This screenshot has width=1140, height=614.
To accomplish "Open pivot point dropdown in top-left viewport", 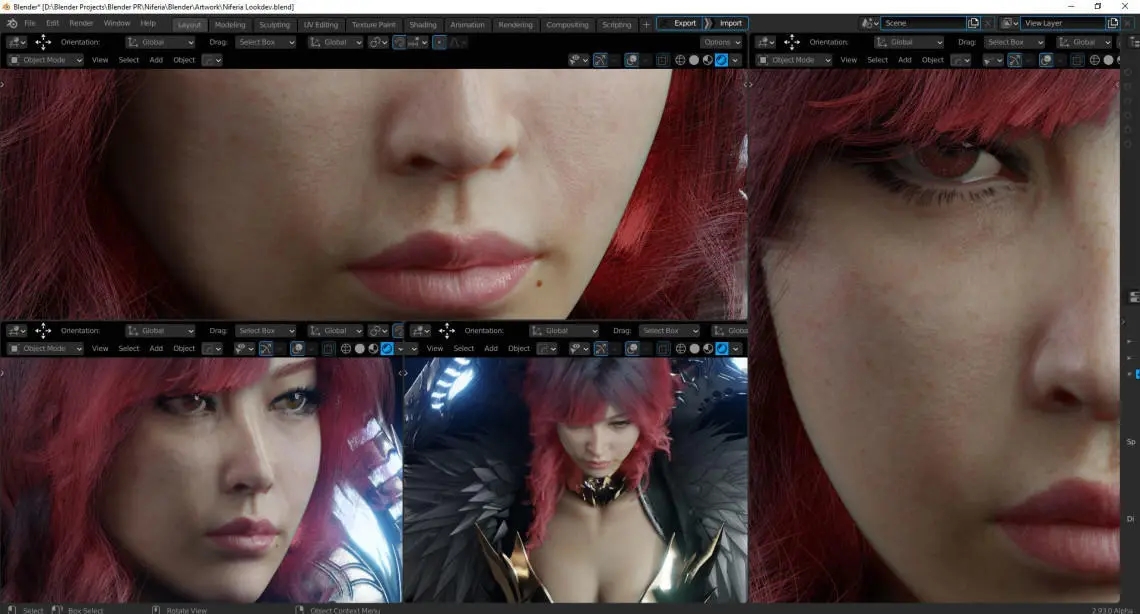I will click(378, 42).
